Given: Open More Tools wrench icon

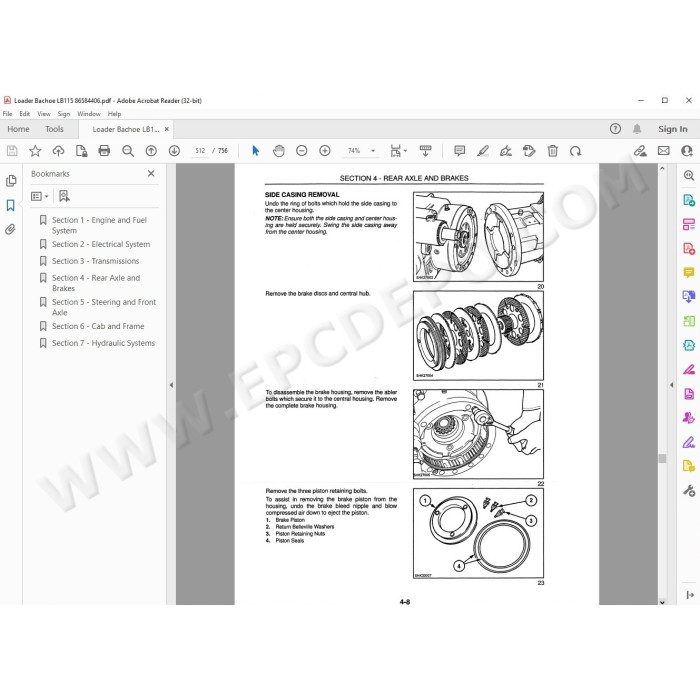Looking at the screenshot, I should pos(689,490).
